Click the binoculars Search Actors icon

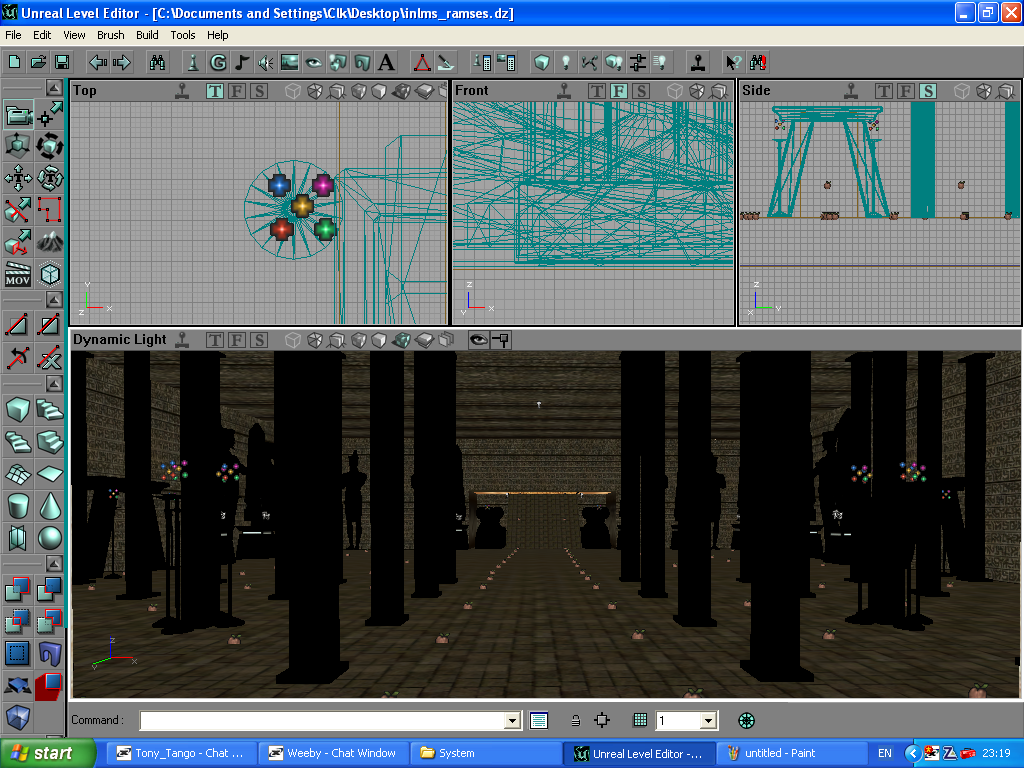coord(157,62)
